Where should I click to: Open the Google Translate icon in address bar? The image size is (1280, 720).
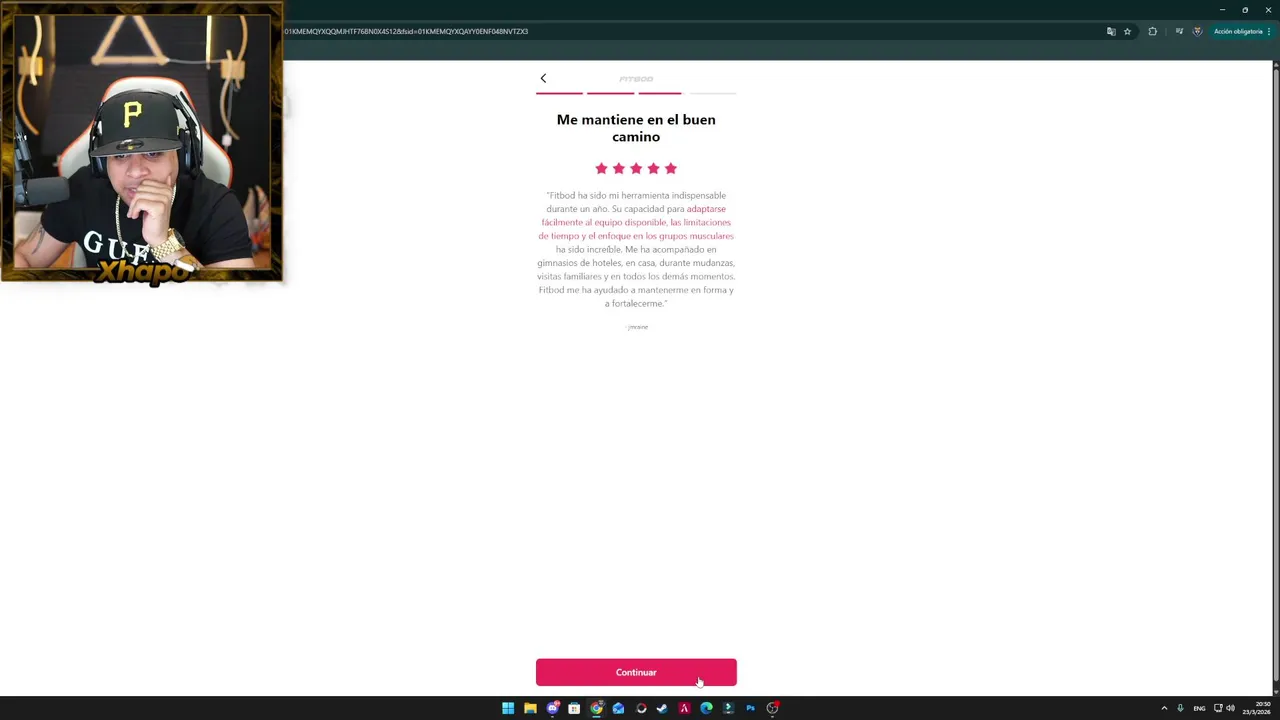(x=1111, y=31)
